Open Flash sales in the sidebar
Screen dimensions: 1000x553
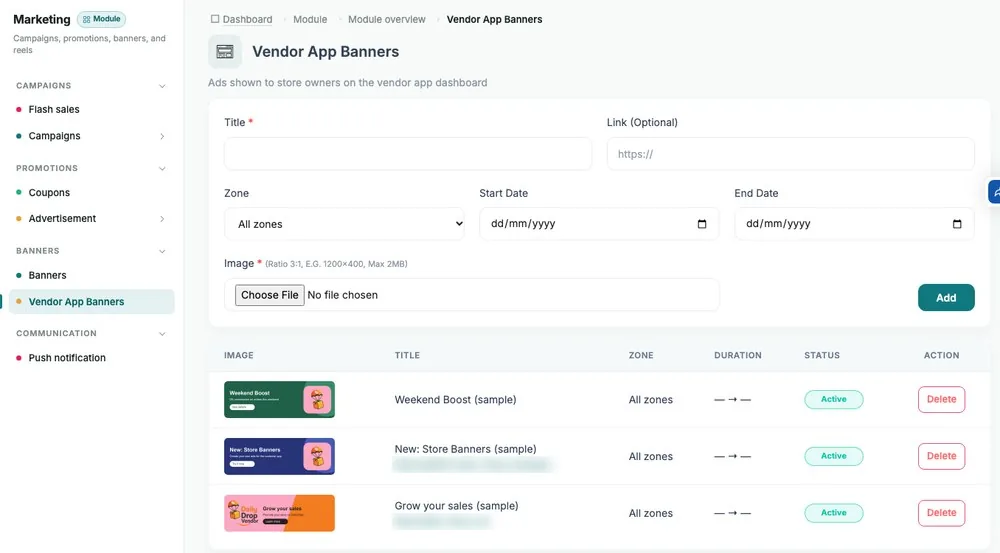54,110
